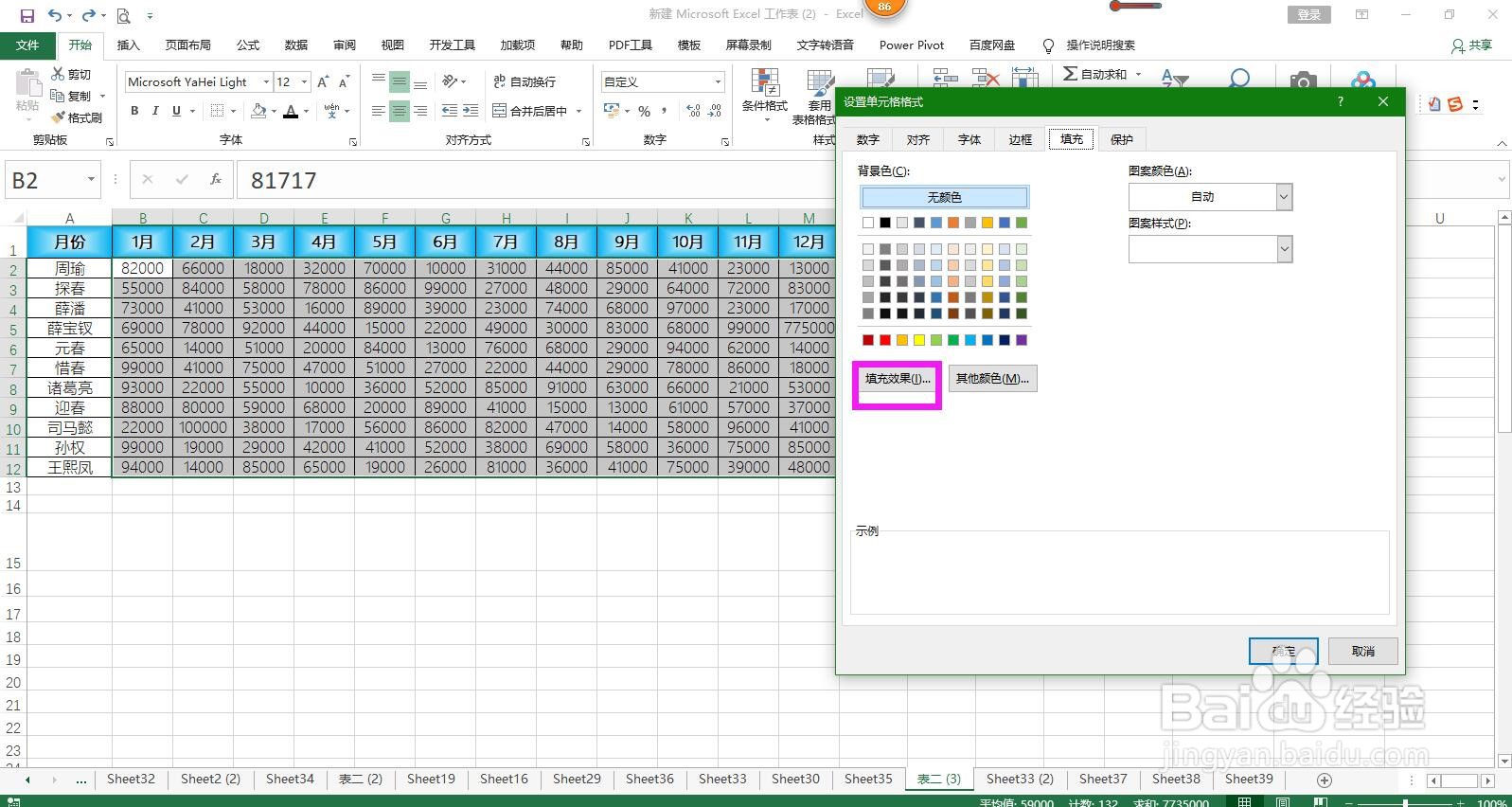Cancel dialog with 取消

point(1363,651)
